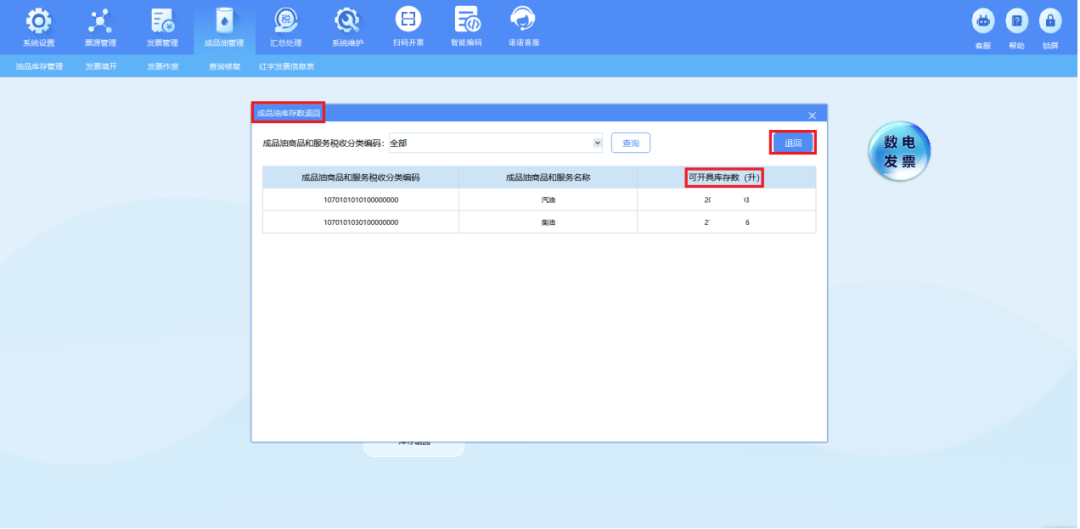Viewport: 1080px width, 529px height.
Task: Open the 帮助 help icon
Action: pyautogui.click(x=1017, y=21)
